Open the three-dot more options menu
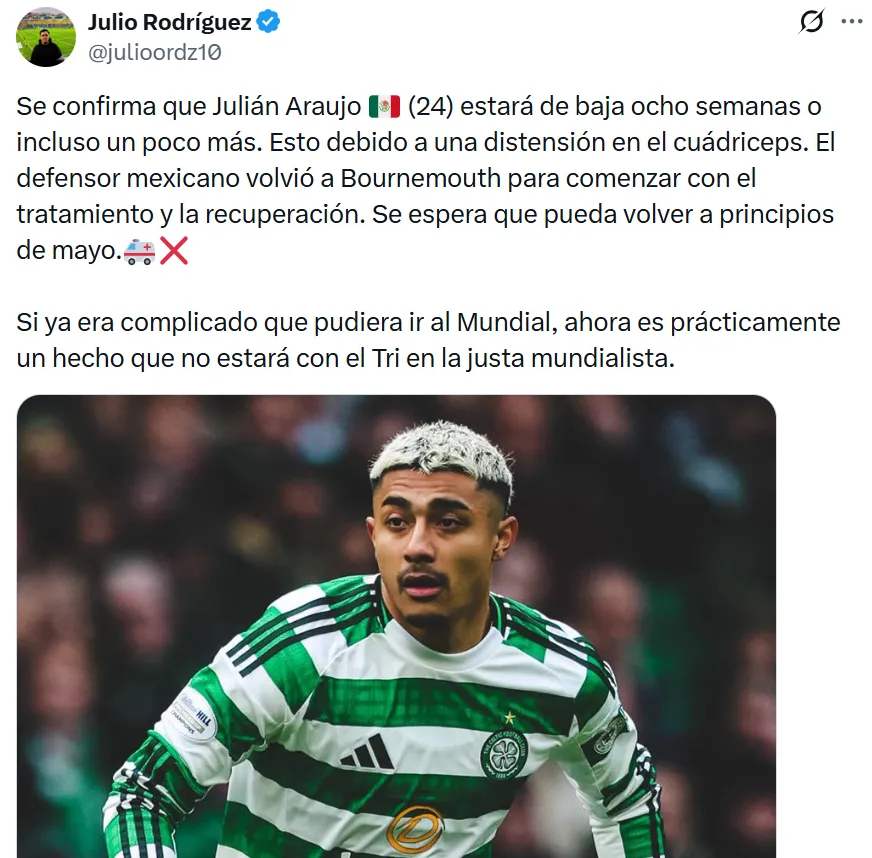This screenshot has width=872, height=858. (851, 22)
